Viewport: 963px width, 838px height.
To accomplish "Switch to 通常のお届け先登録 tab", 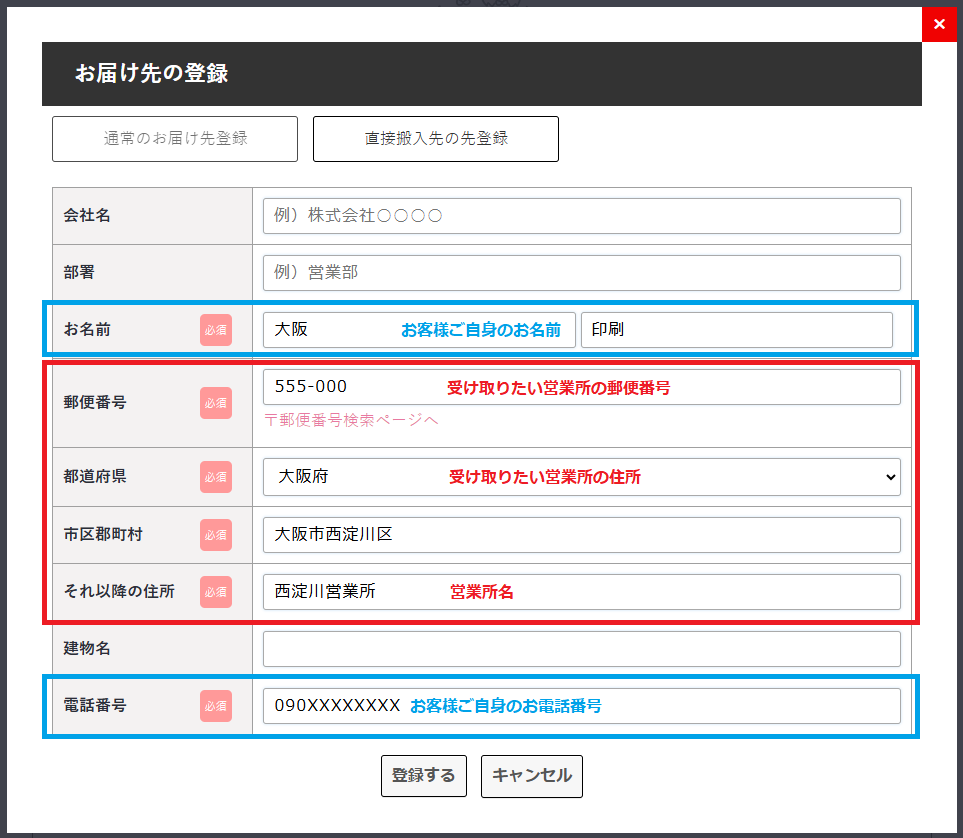I will click(x=175, y=139).
